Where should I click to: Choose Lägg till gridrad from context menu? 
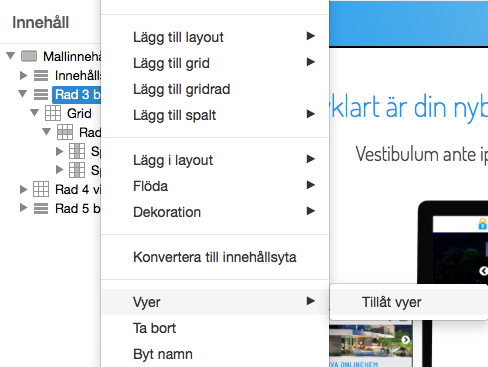(215, 89)
